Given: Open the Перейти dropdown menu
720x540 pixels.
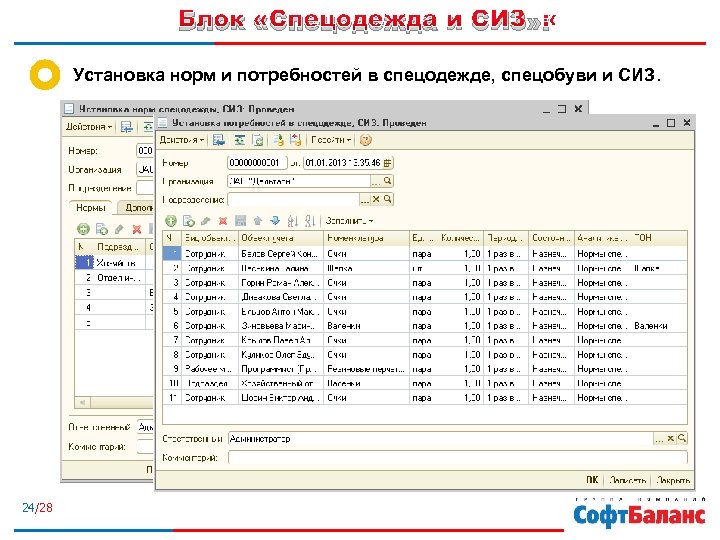Looking at the screenshot, I should tap(331, 140).
